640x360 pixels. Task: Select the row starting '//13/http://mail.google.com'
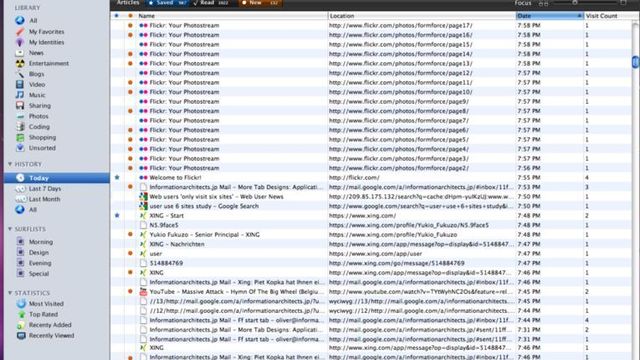click(371, 301)
